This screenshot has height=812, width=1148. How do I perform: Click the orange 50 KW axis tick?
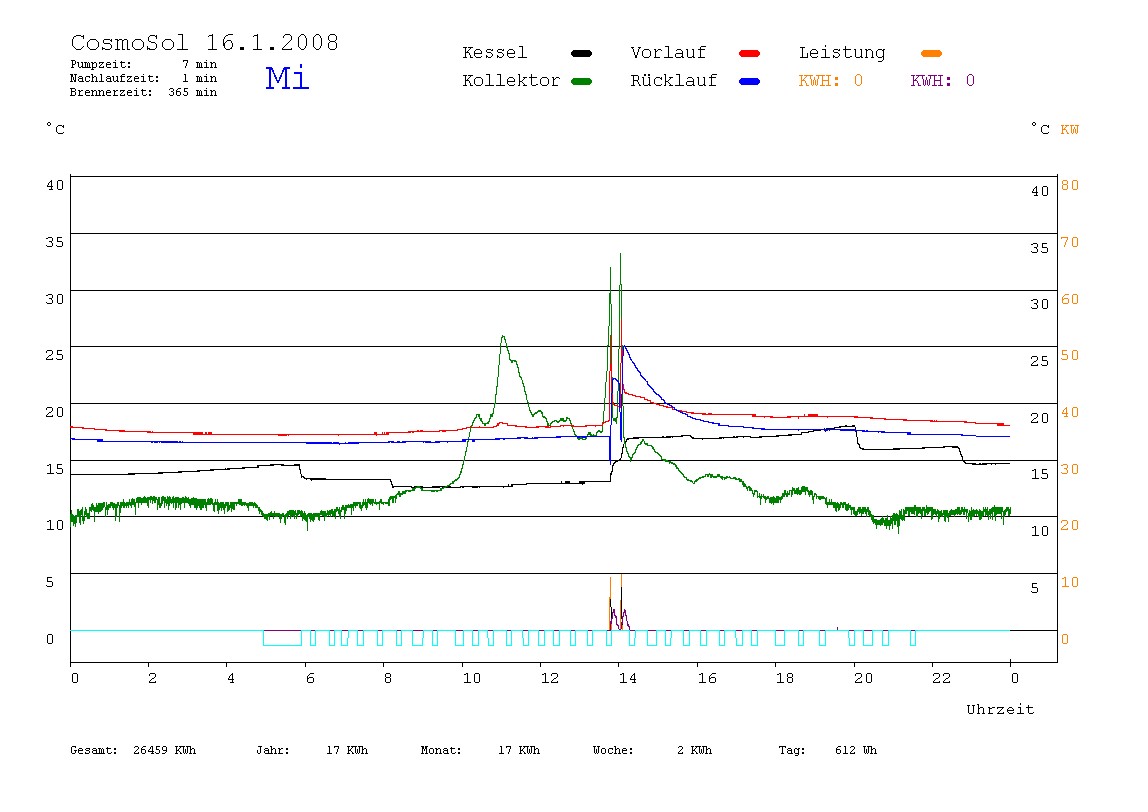[x=1070, y=355]
